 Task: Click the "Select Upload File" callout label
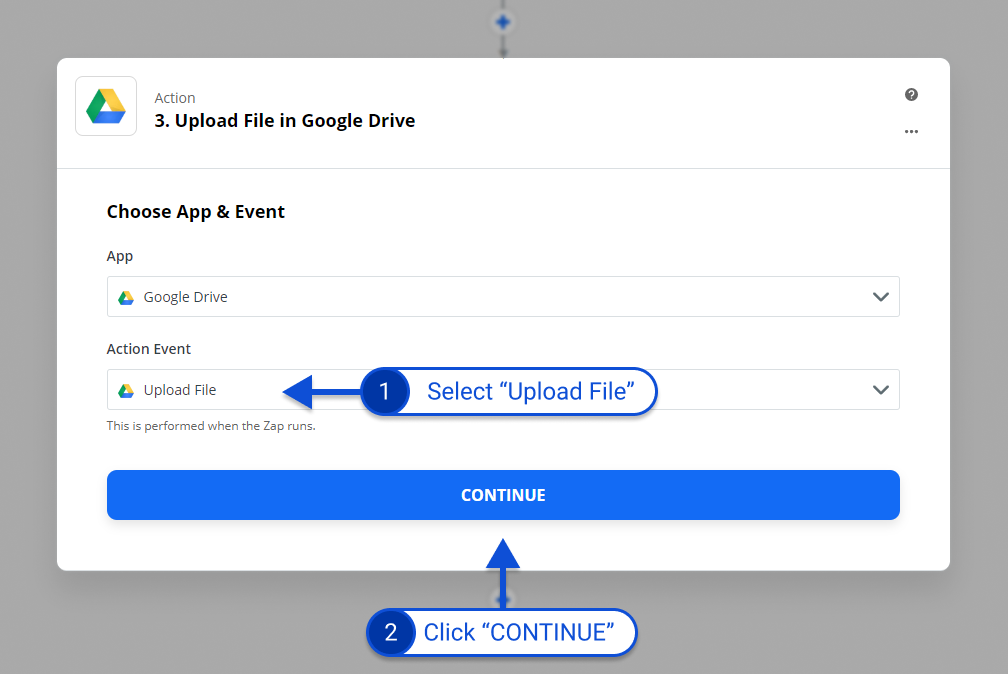(x=530, y=391)
